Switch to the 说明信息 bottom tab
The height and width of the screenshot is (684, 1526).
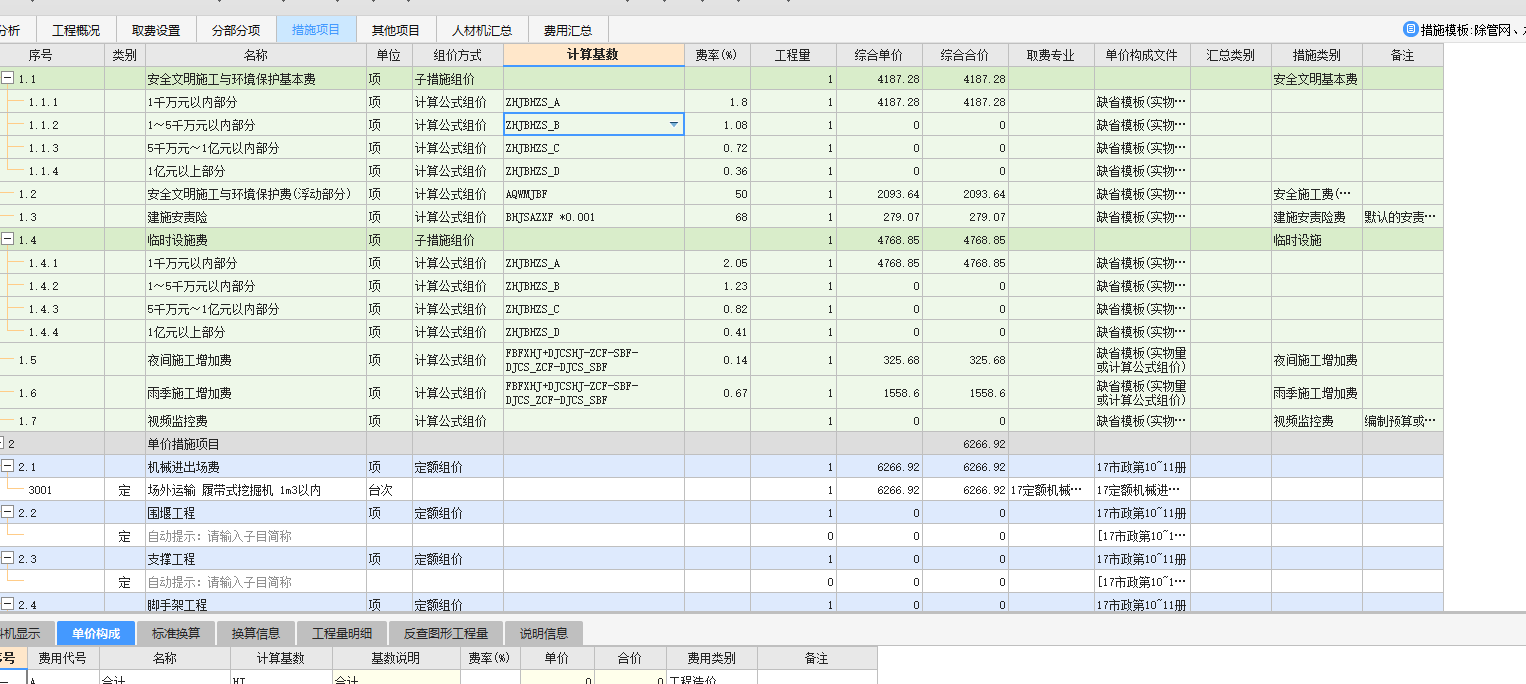click(544, 633)
